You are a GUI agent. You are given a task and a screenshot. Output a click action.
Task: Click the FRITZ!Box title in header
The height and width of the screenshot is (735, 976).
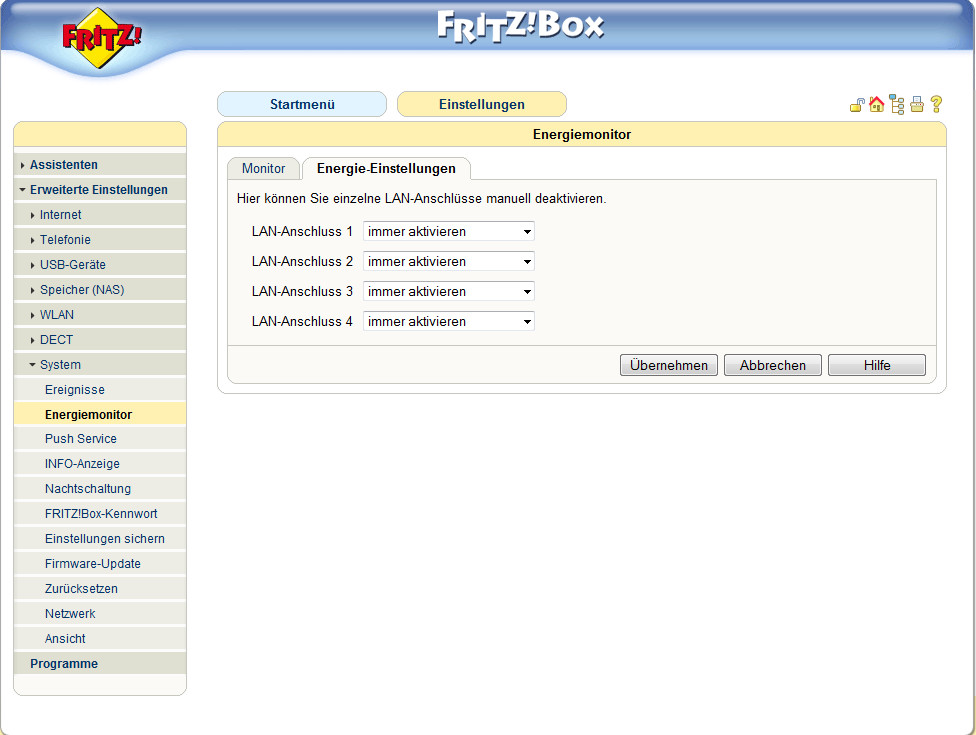(520, 27)
